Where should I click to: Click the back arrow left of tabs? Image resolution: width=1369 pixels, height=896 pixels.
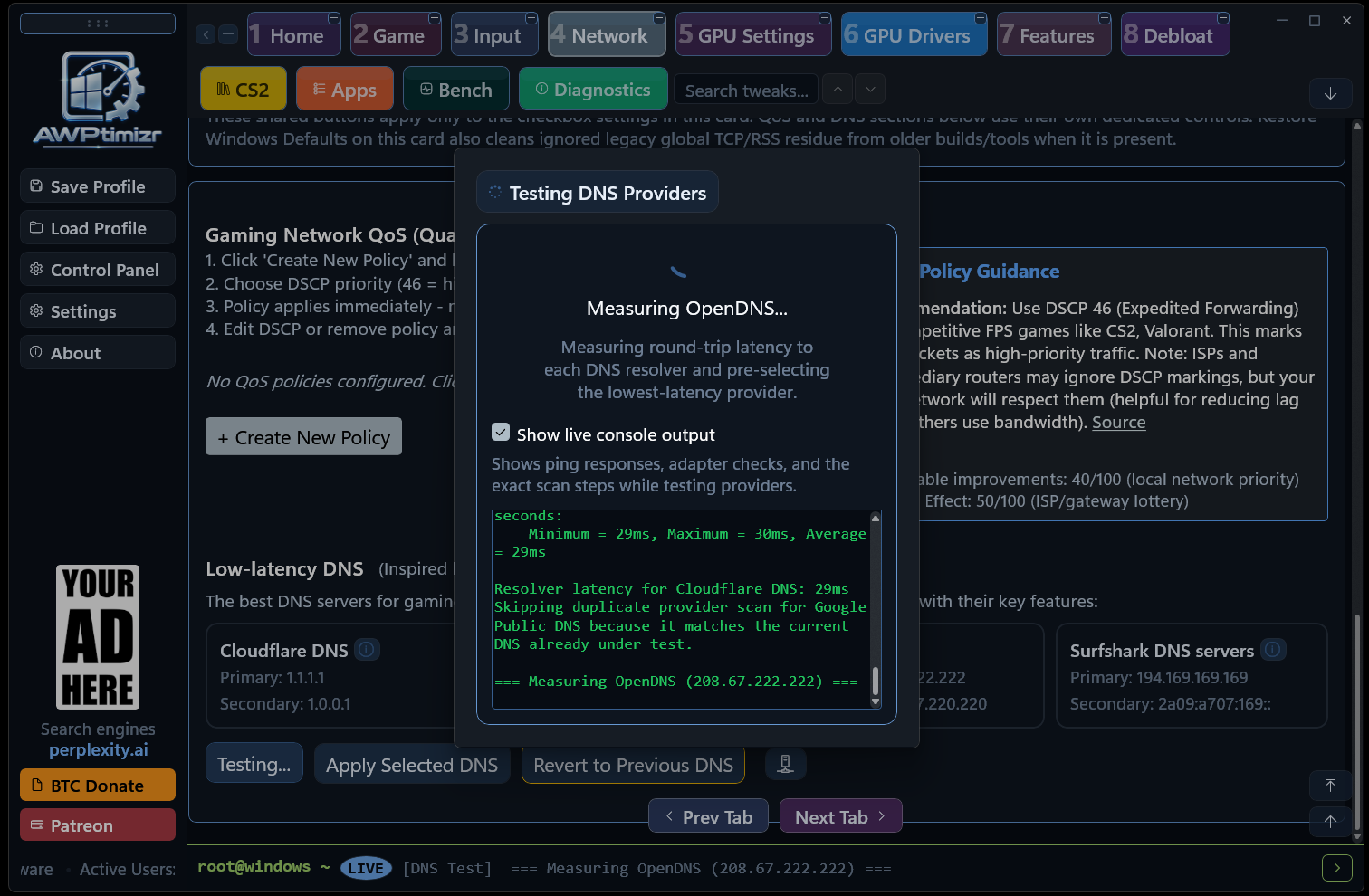coord(206,34)
